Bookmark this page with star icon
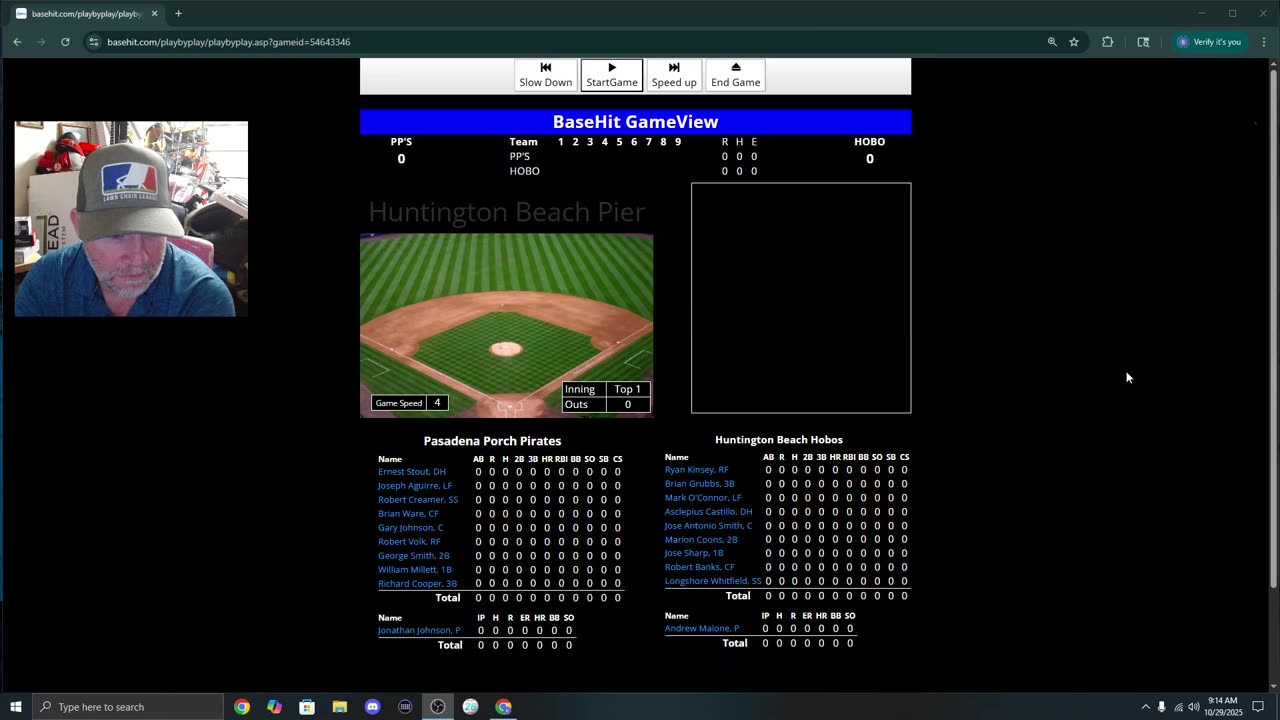1280x720 pixels. [1074, 42]
